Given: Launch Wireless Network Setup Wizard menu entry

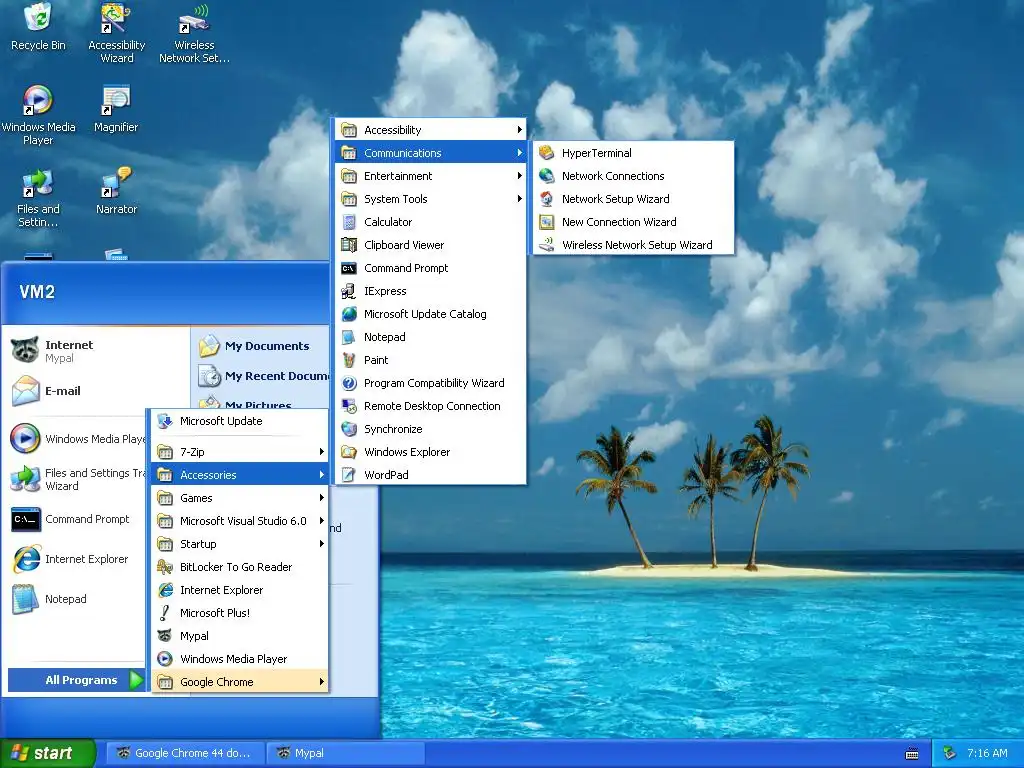Looking at the screenshot, I should point(633,245).
